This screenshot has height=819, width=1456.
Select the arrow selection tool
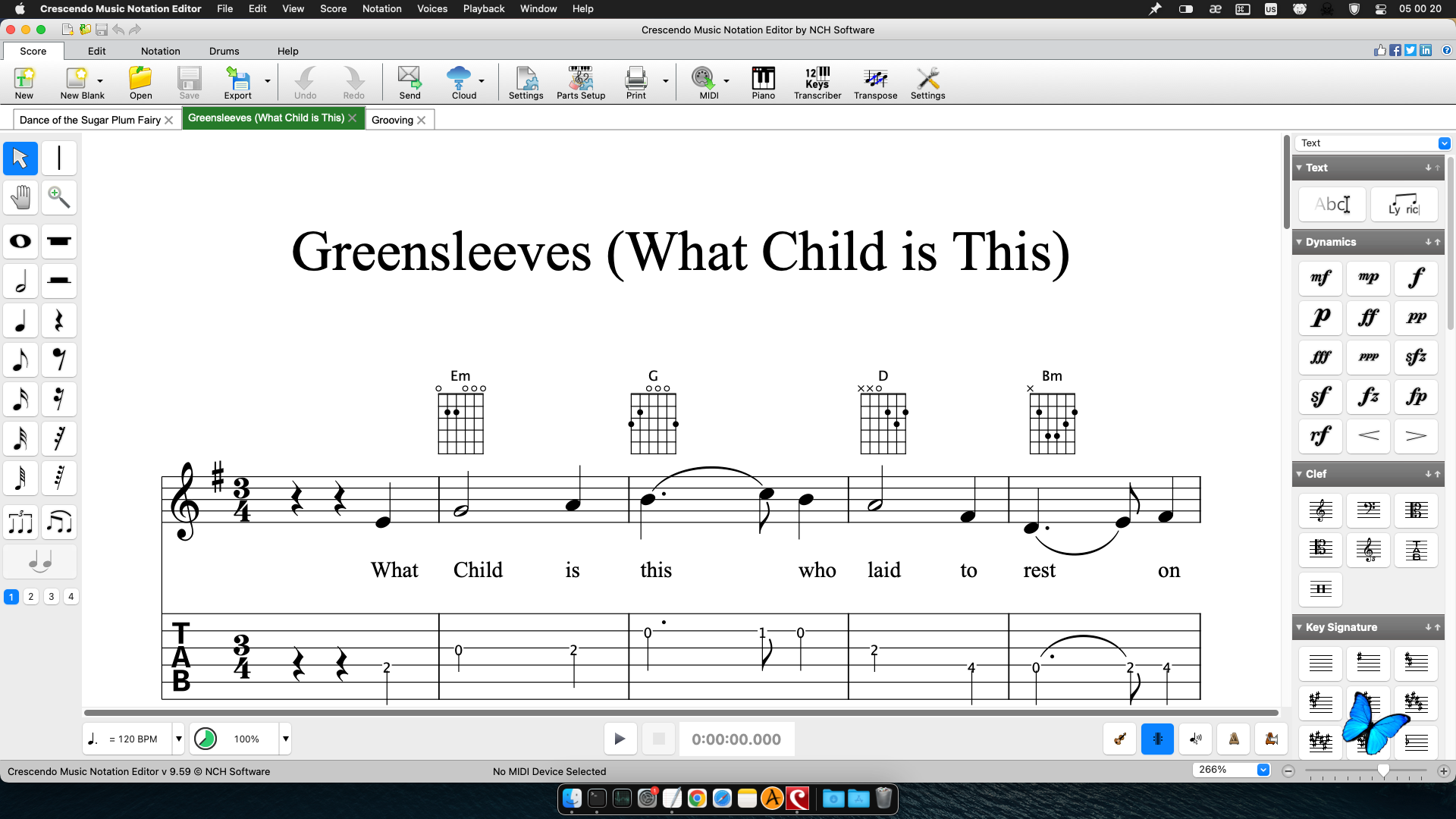point(20,158)
